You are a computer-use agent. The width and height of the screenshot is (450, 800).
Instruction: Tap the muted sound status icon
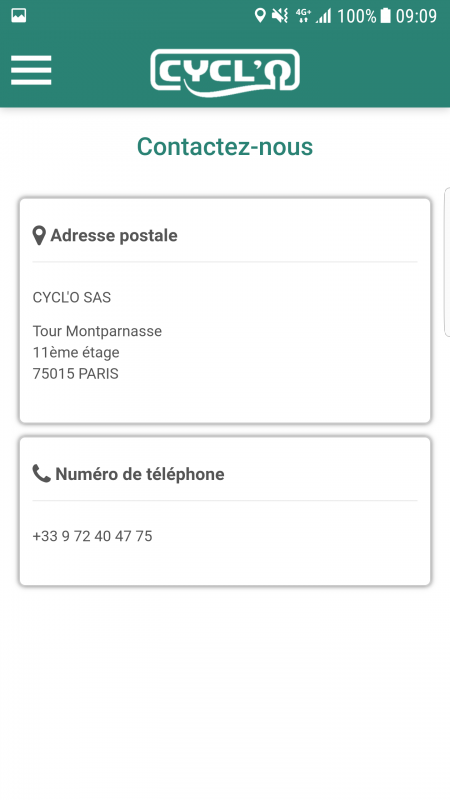click(x=280, y=16)
